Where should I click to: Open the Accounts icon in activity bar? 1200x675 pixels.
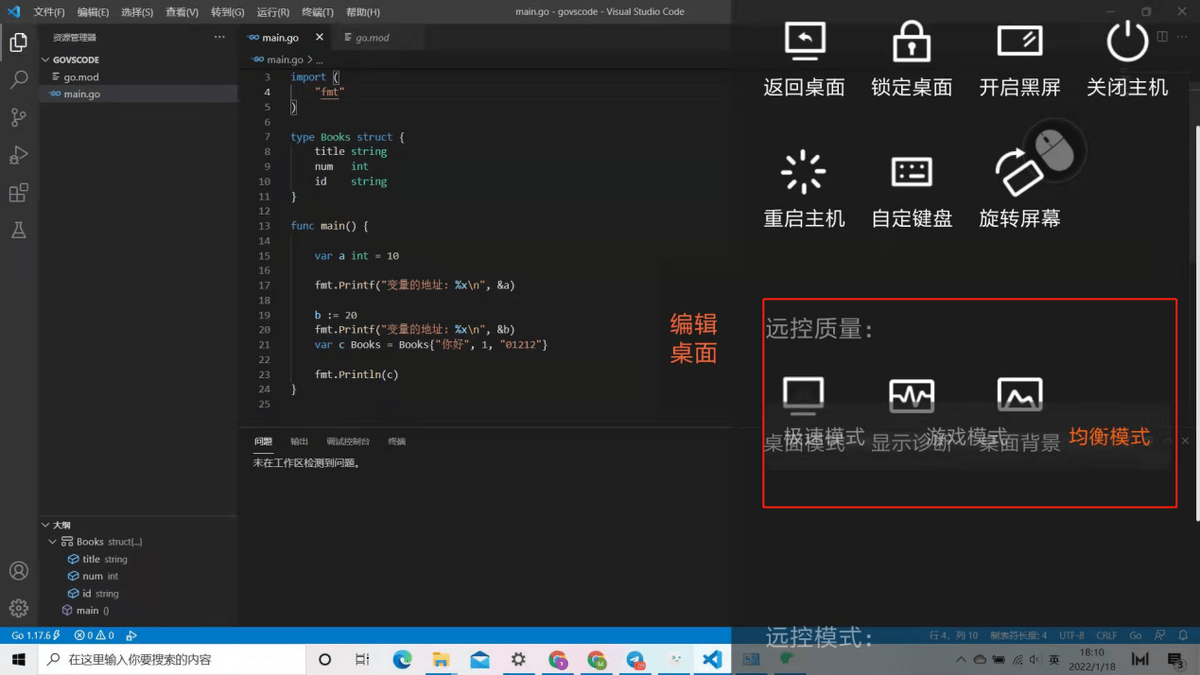(18, 571)
